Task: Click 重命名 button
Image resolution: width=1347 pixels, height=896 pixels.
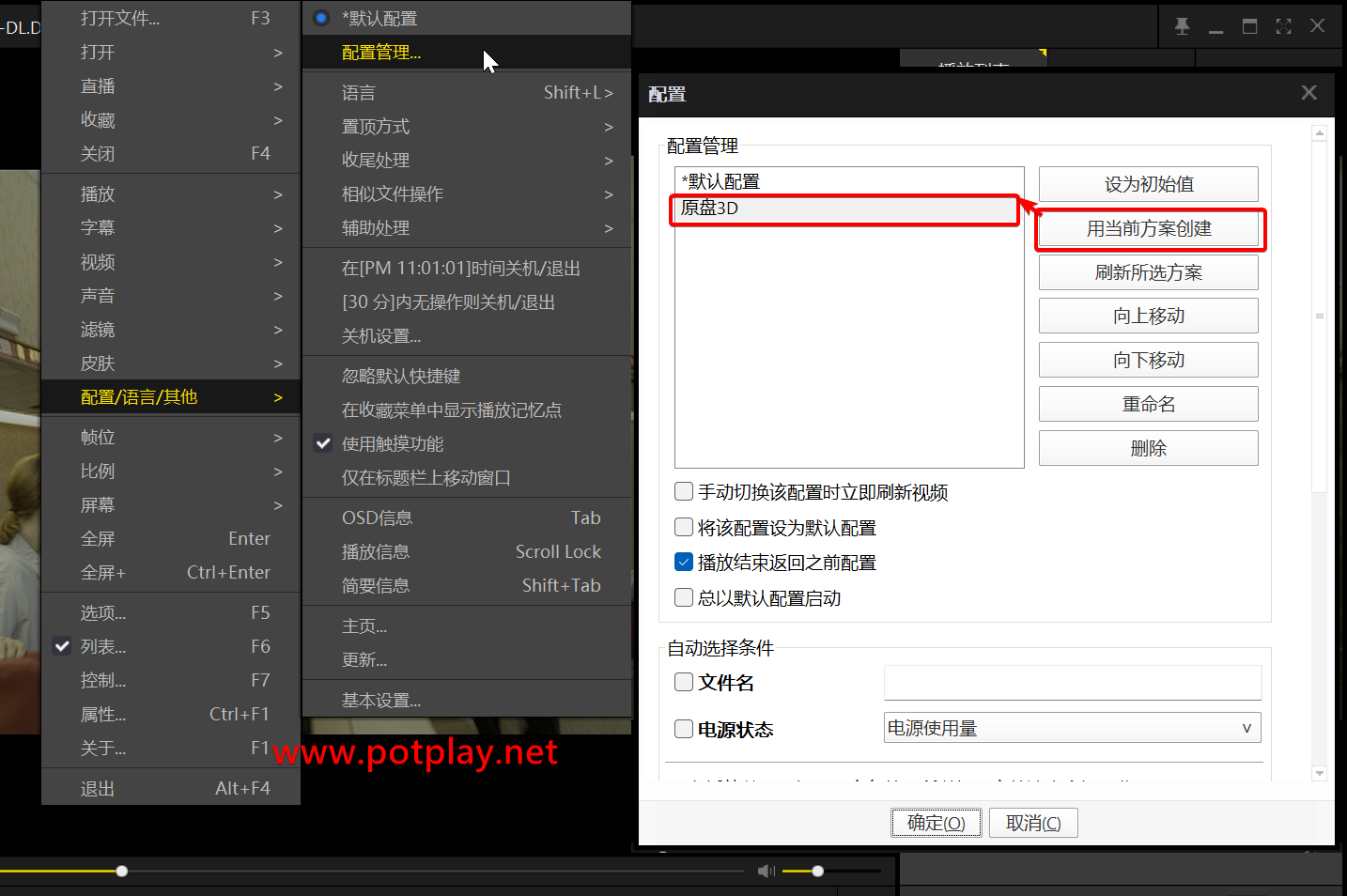Action: [x=1149, y=404]
